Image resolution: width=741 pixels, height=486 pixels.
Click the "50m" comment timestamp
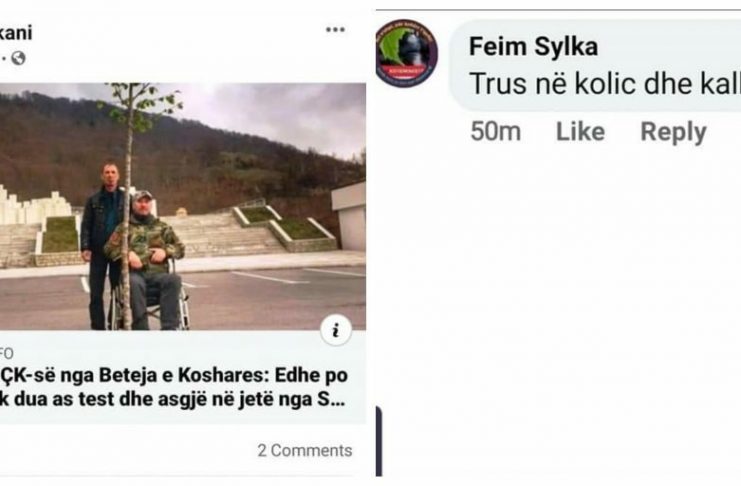point(495,132)
